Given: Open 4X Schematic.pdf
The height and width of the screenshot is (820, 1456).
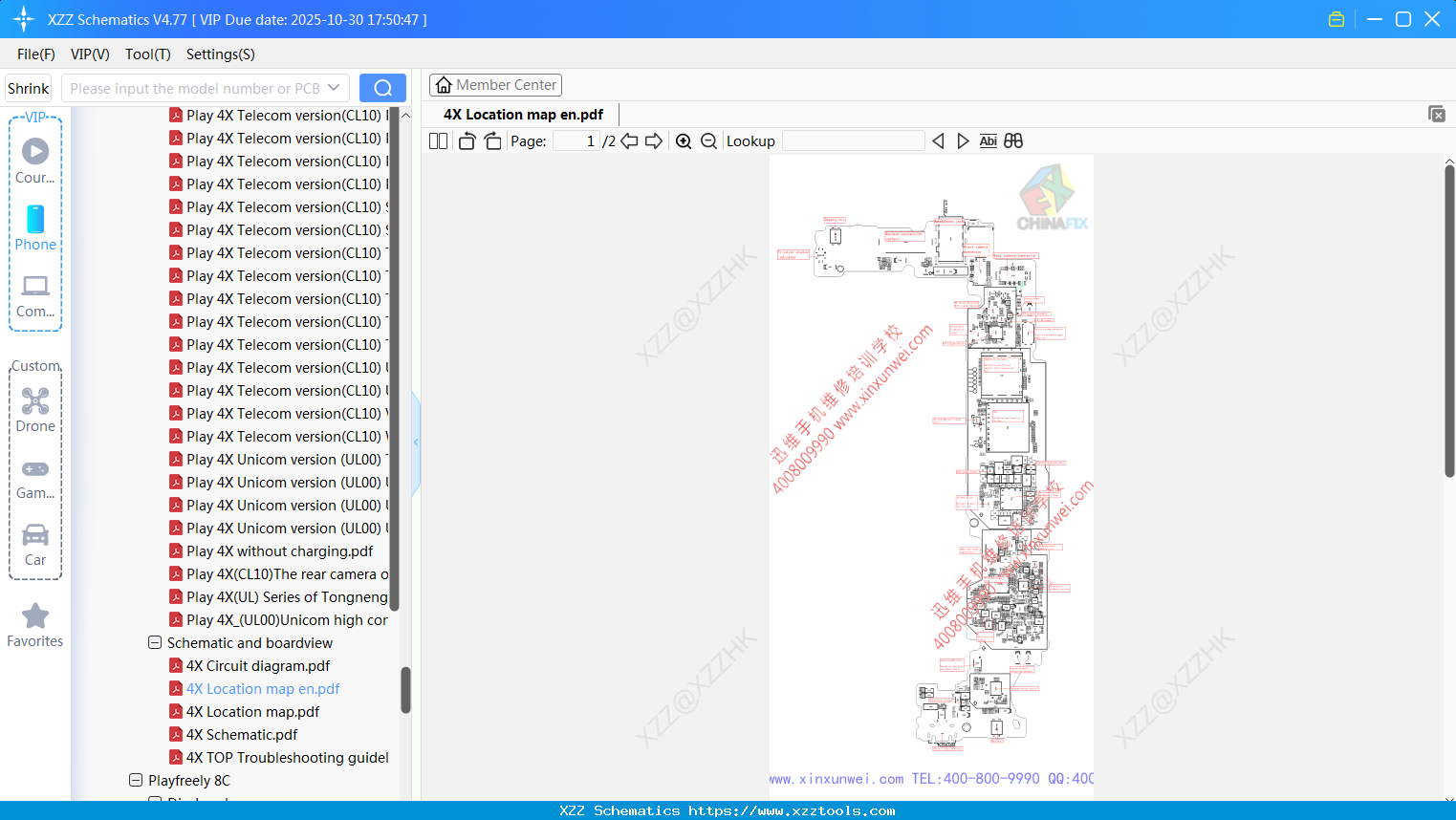Looking at the screenshot, I should [242, 735].
